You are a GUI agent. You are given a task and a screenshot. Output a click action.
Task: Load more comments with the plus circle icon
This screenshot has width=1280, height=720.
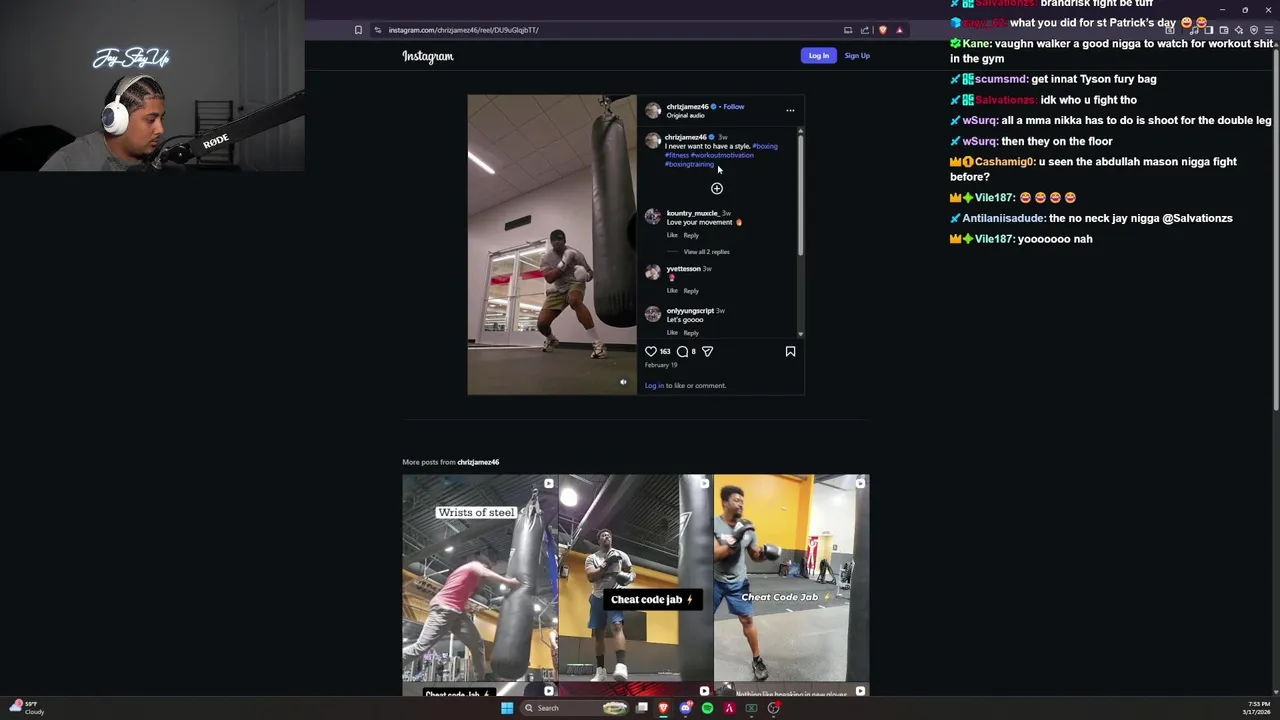pyautogui.click(x=717, y=189)
